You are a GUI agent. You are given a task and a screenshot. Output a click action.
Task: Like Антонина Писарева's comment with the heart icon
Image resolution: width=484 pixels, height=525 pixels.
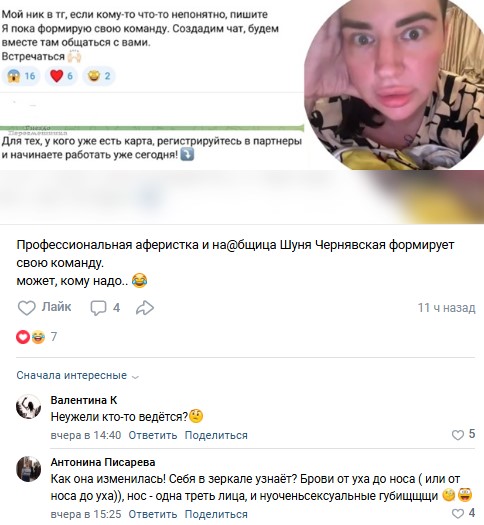tap(458, 513)
